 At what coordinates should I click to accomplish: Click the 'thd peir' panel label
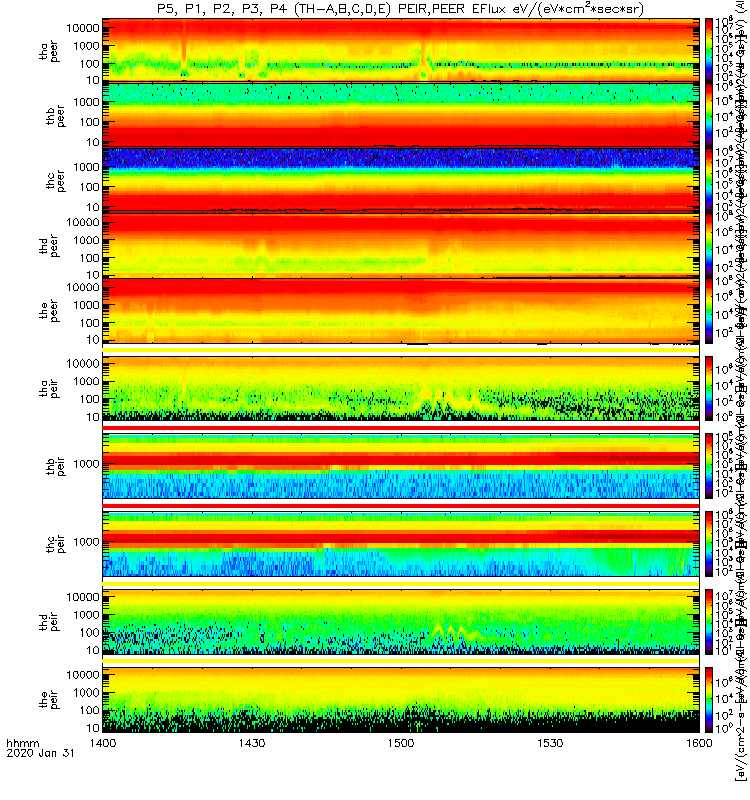click(49, 622)
